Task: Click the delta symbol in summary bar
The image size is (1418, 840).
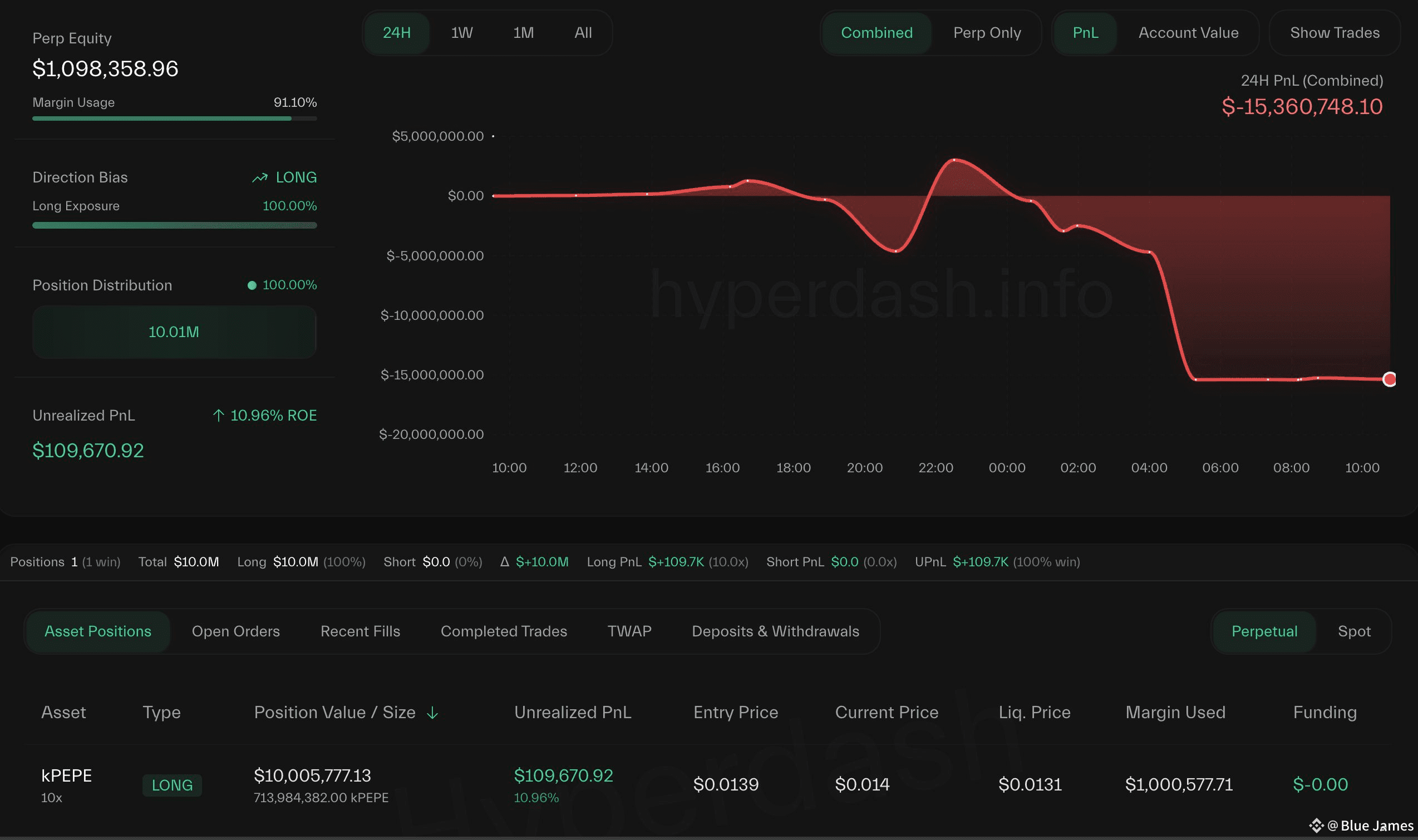Action: point(505,562)
